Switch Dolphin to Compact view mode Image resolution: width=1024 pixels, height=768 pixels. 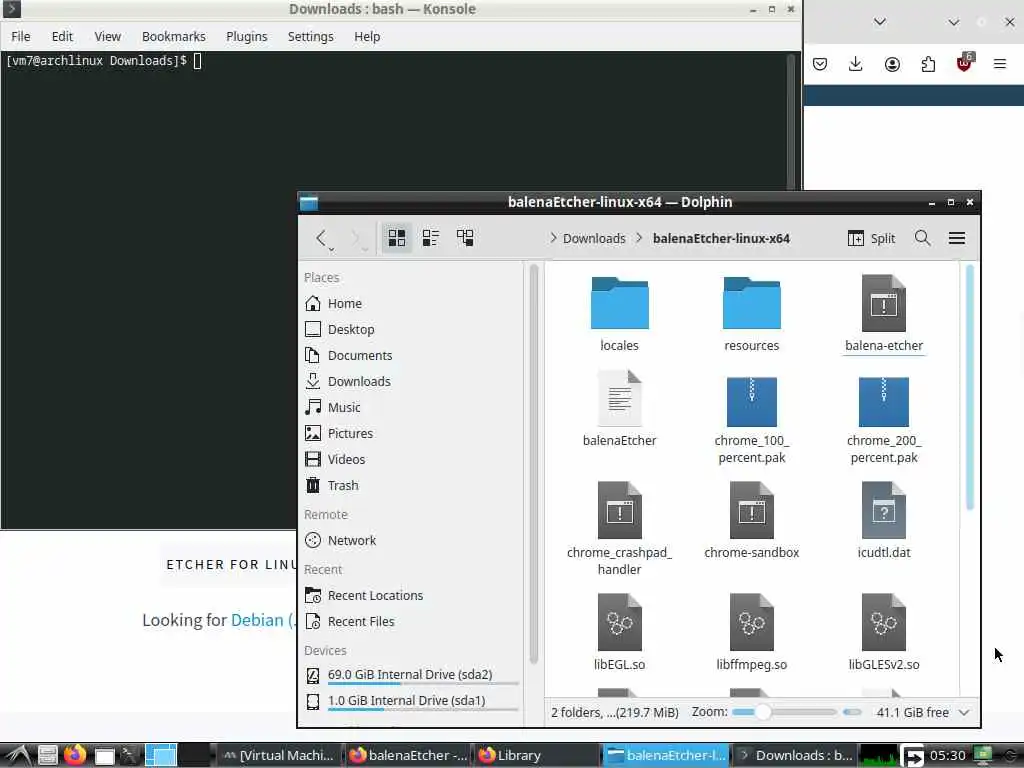(430, 238)
